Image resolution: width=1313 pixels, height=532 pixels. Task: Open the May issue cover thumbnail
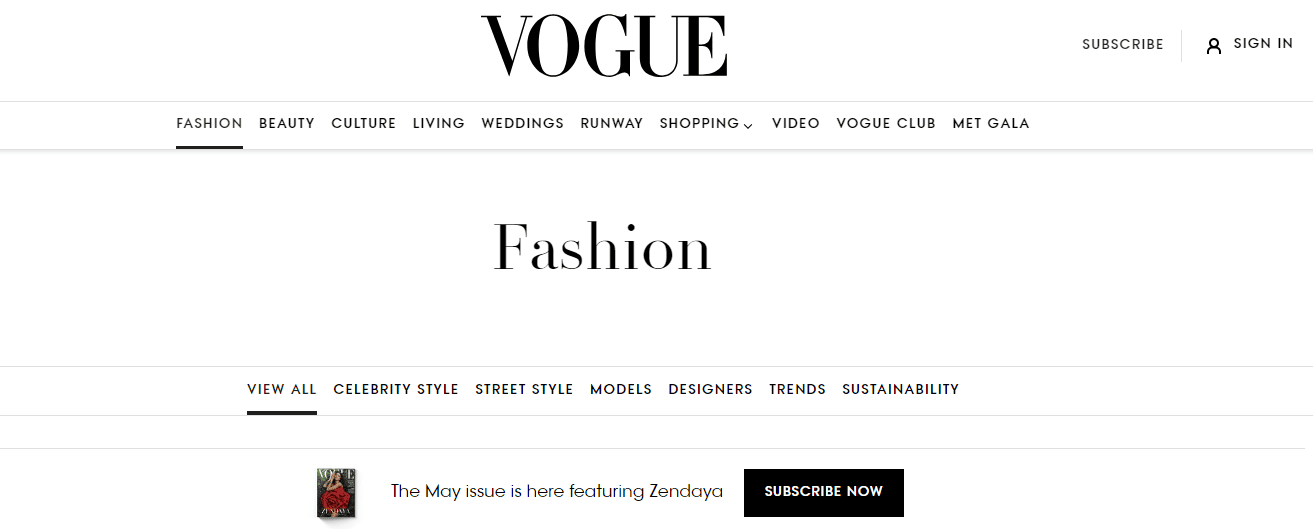[336, 492]
